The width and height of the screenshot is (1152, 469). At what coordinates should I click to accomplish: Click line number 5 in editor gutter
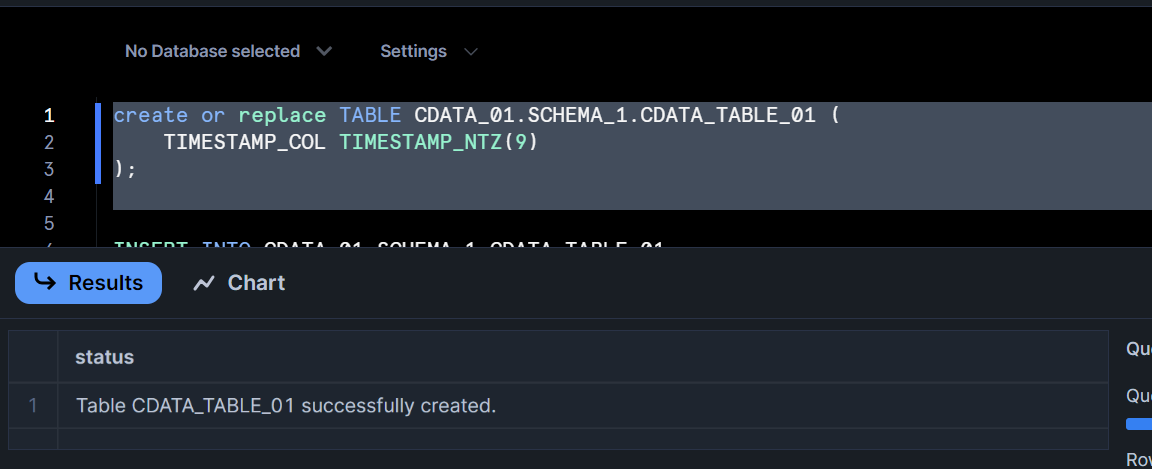tap(49, 224)
